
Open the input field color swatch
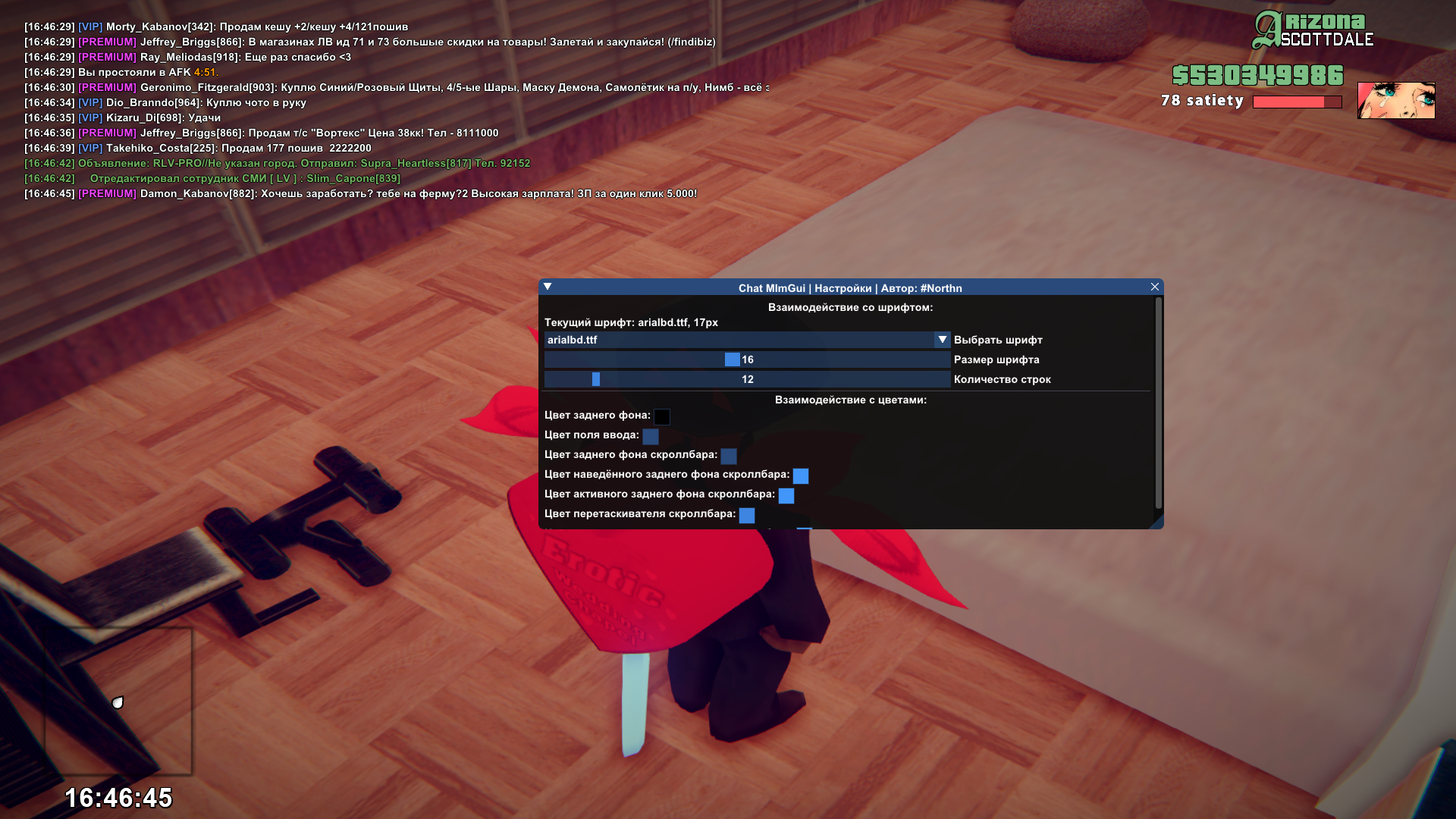(x=651, y=436)
